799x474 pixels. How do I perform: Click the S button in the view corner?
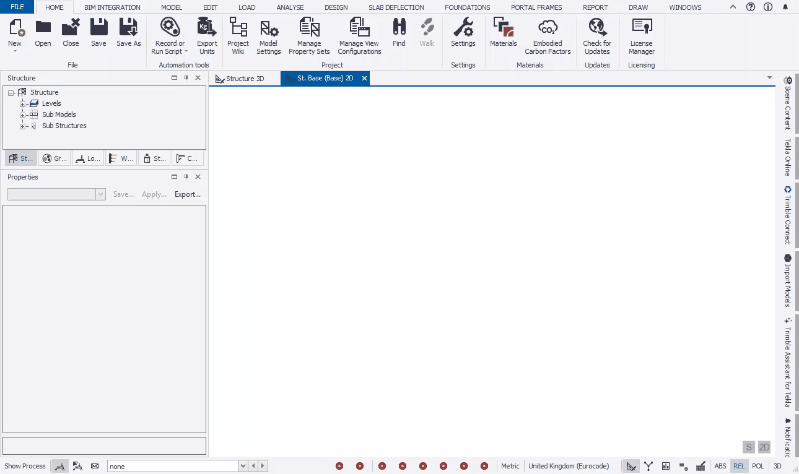(749, 447)
